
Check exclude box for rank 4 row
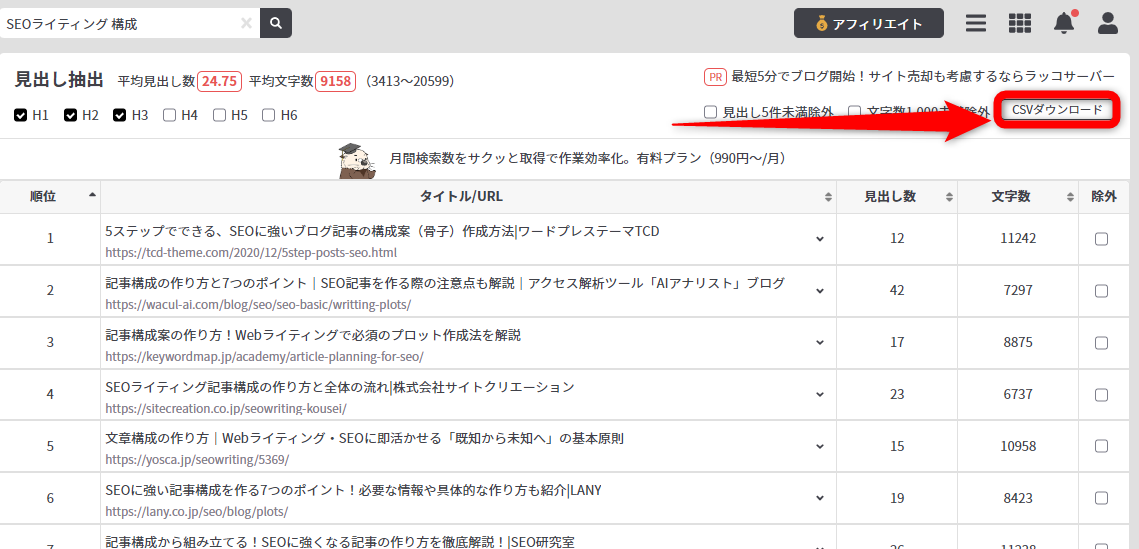click(x=1101, y=394)
